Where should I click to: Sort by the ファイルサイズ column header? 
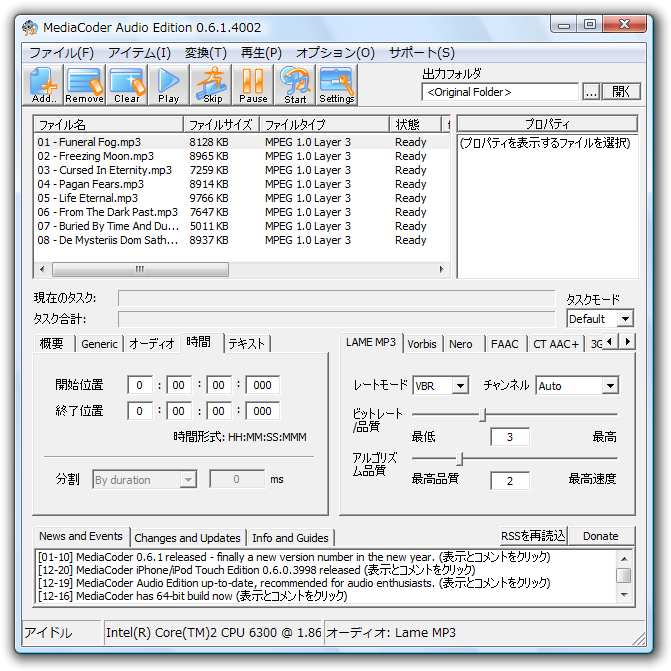pos(221,125)
